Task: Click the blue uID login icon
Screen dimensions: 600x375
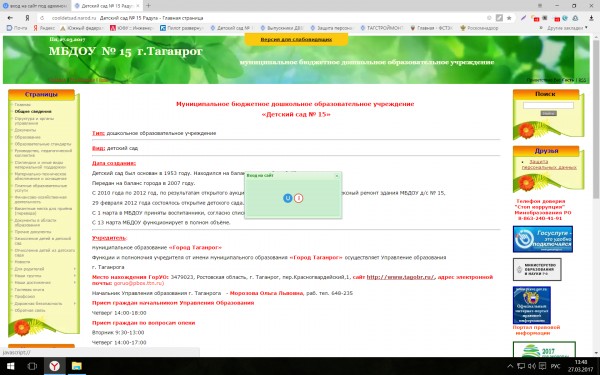Action: pyautogui.click(x=287, y=198)
